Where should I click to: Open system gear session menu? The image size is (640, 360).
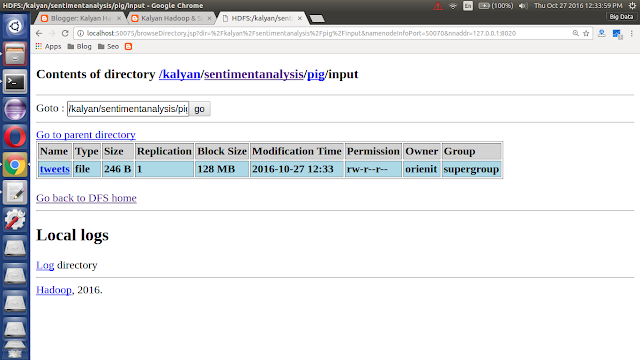pos(632,6)
